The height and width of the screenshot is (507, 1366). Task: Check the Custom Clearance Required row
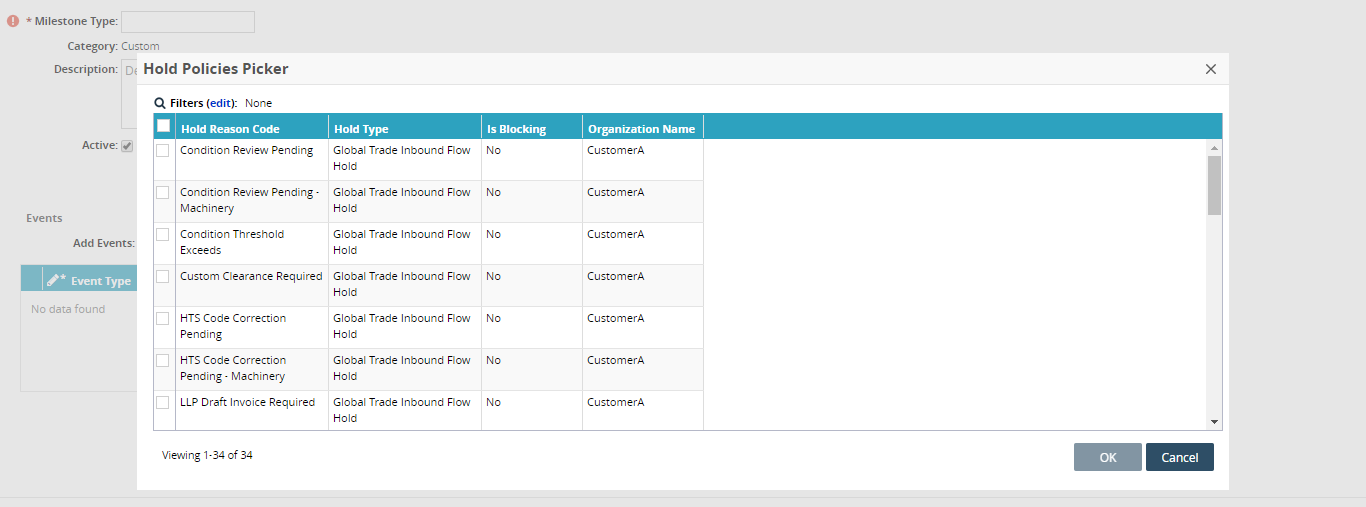click(x=162, y=277)
